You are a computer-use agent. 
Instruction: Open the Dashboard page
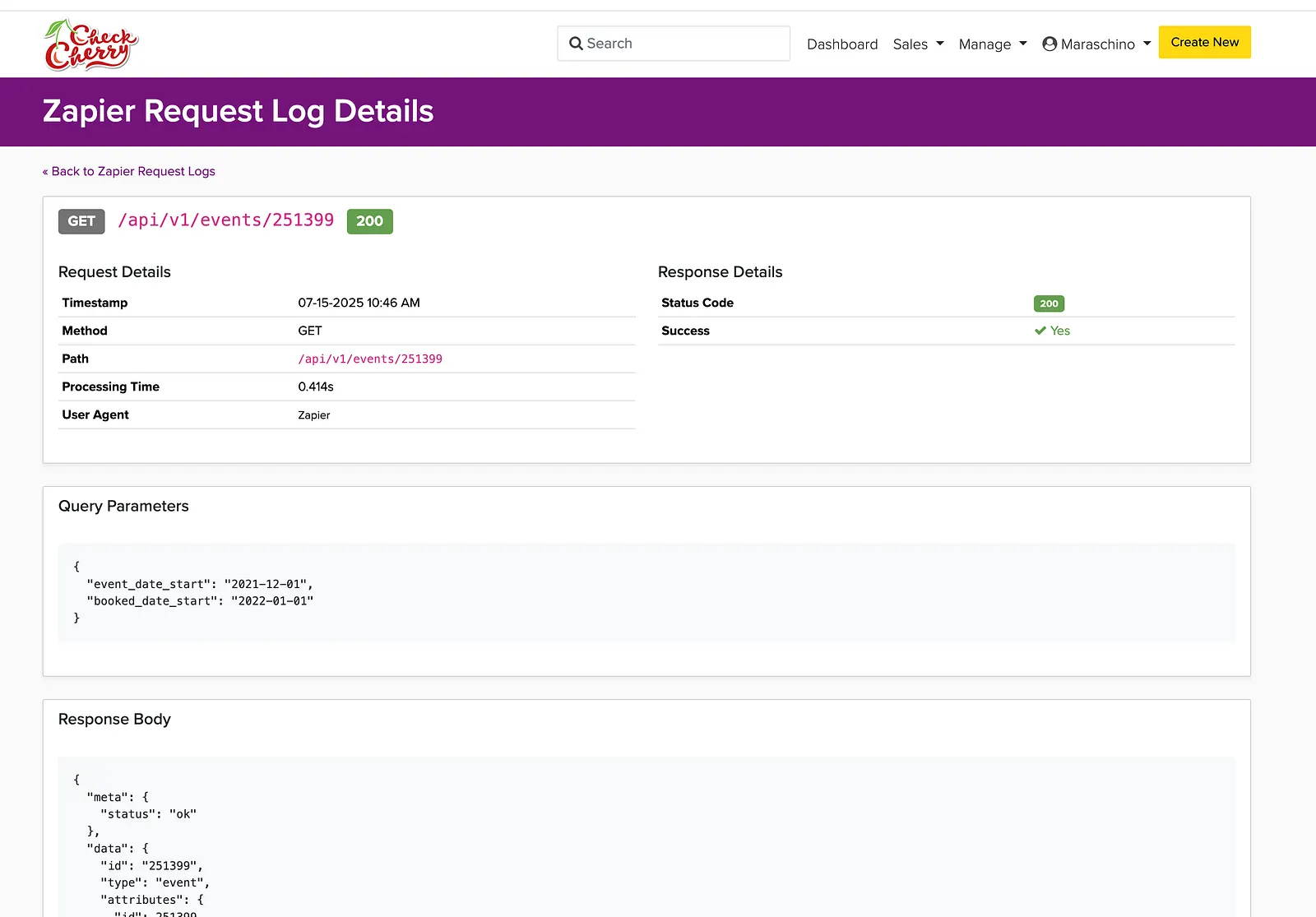point(842,44)
